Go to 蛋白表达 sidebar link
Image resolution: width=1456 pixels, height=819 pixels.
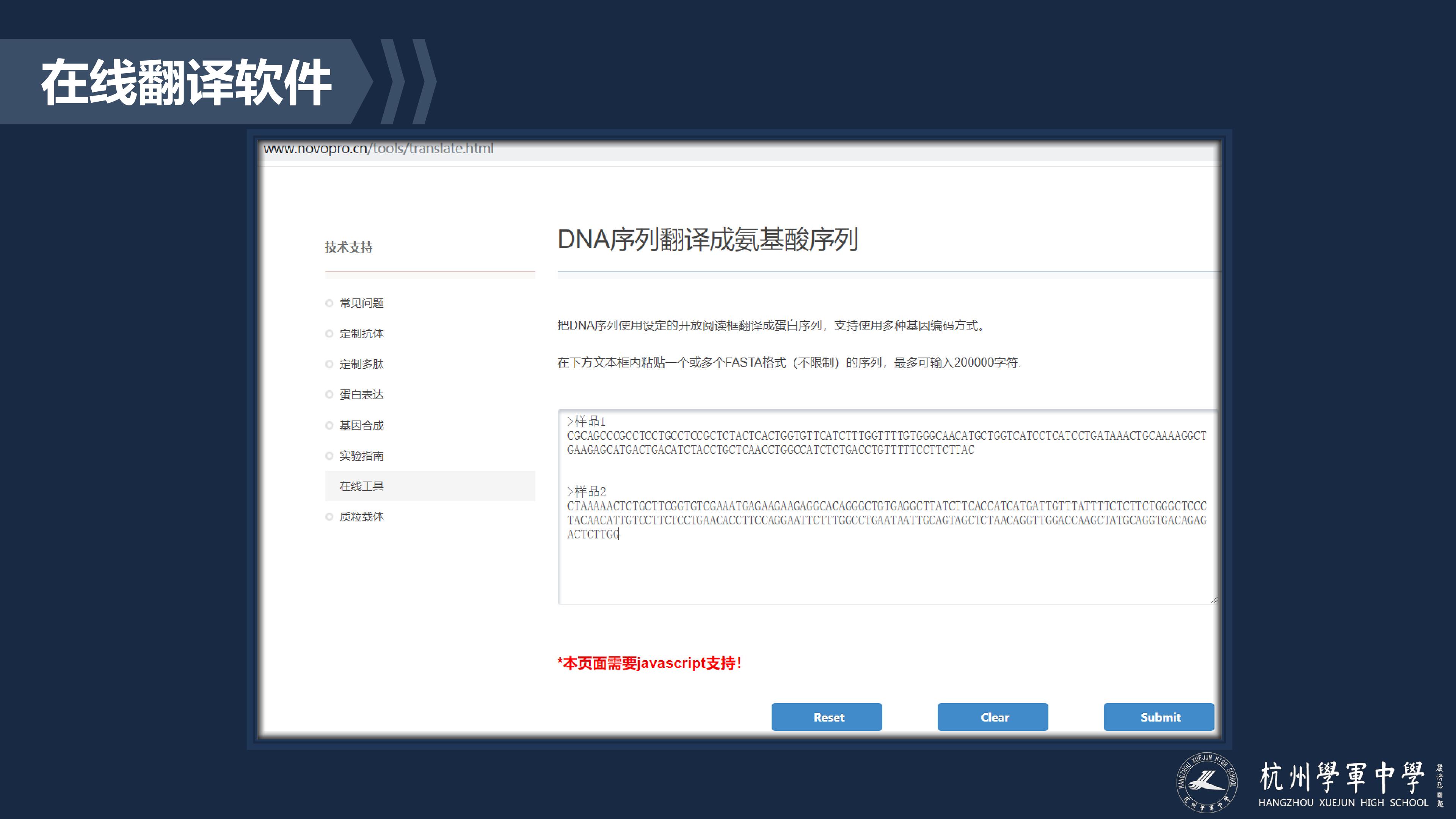pyautogui.click(x=361, y=394)
